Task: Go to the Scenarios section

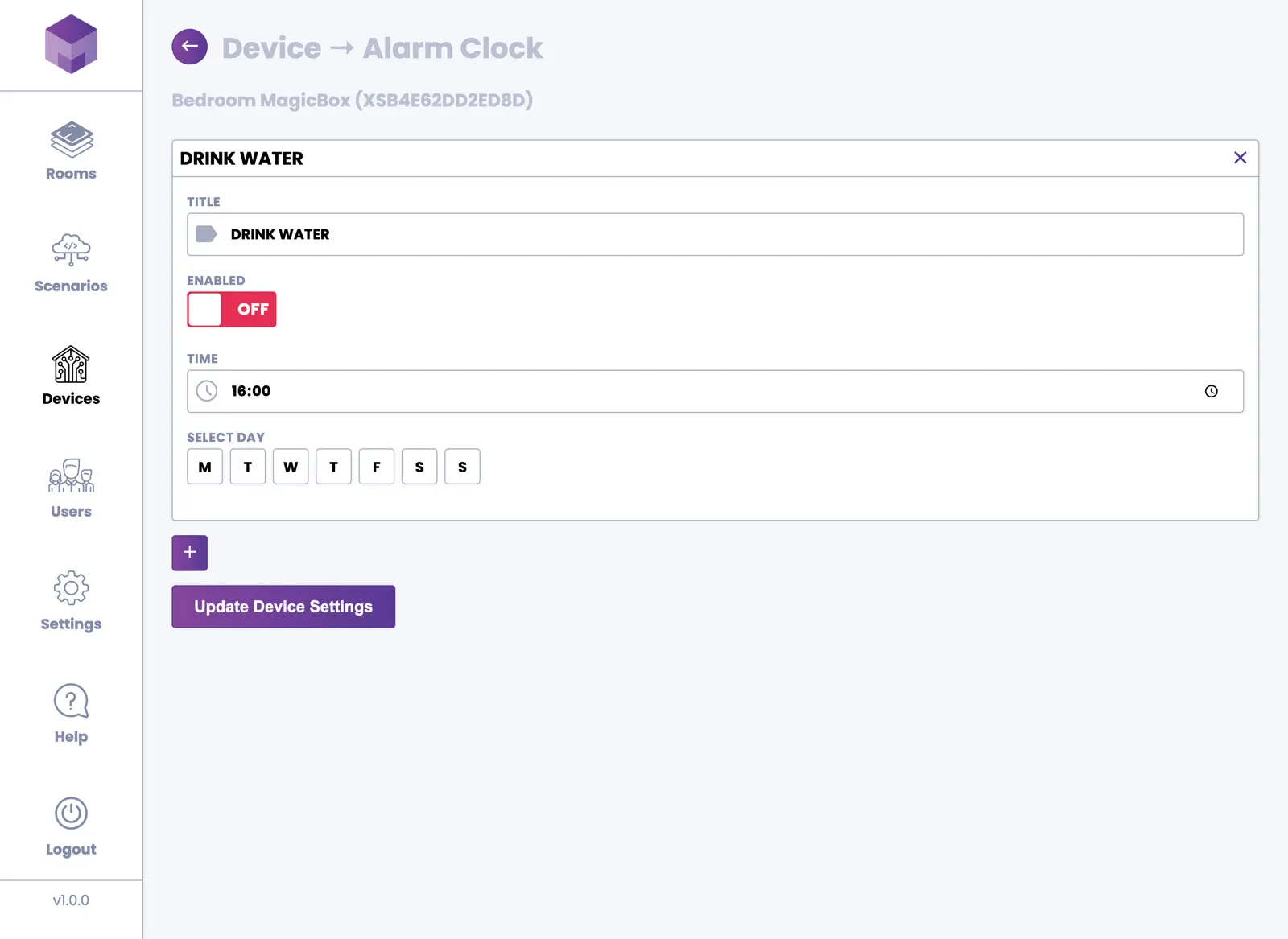Action: click(x=71, y=263)
